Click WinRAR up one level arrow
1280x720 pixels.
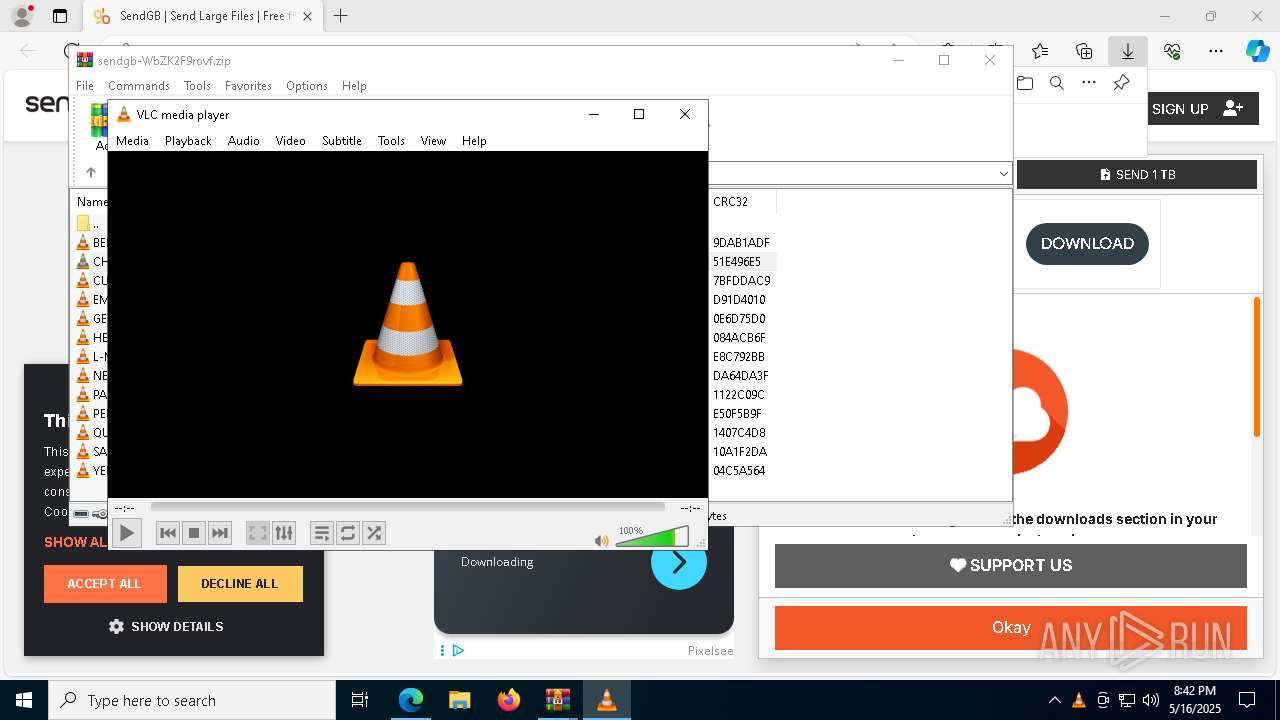click(x=90, y=173)
